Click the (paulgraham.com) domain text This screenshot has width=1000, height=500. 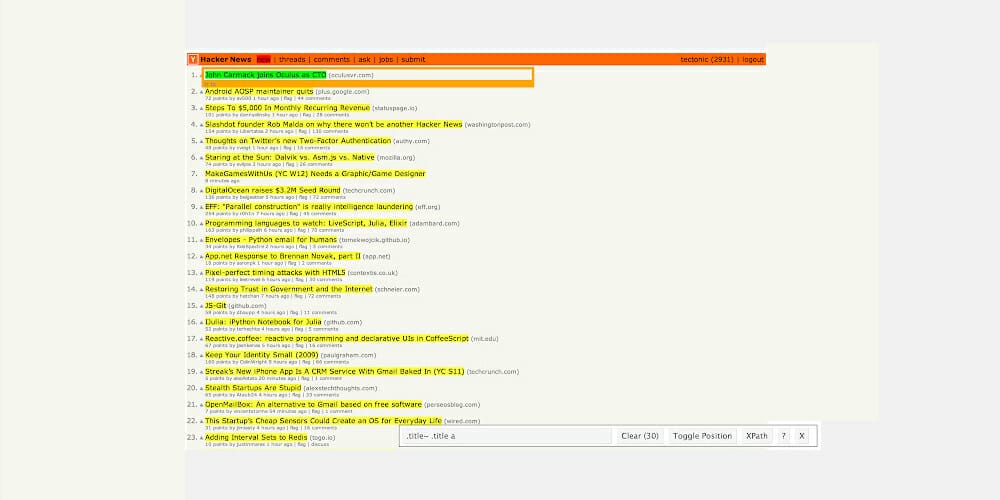348,355
